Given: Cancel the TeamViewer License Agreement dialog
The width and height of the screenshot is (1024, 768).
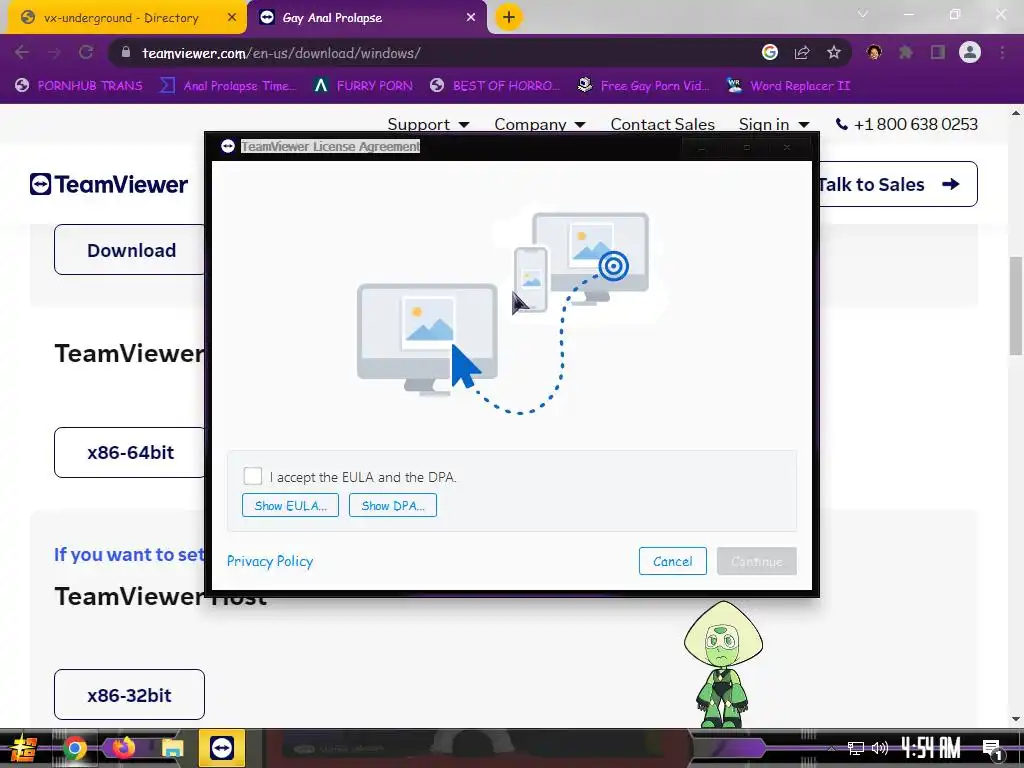Looking at the screenshot, I should point(673,561).
